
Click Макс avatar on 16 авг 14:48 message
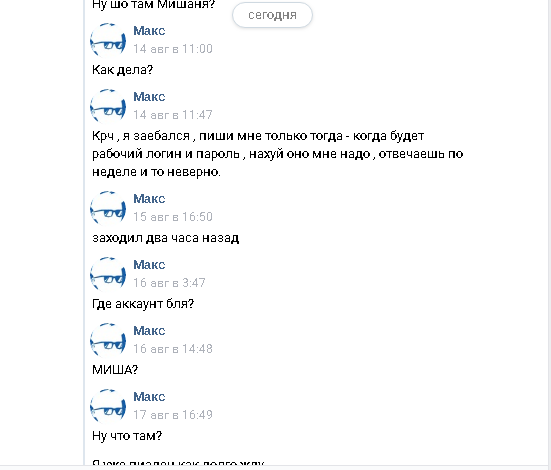point(108,340)
